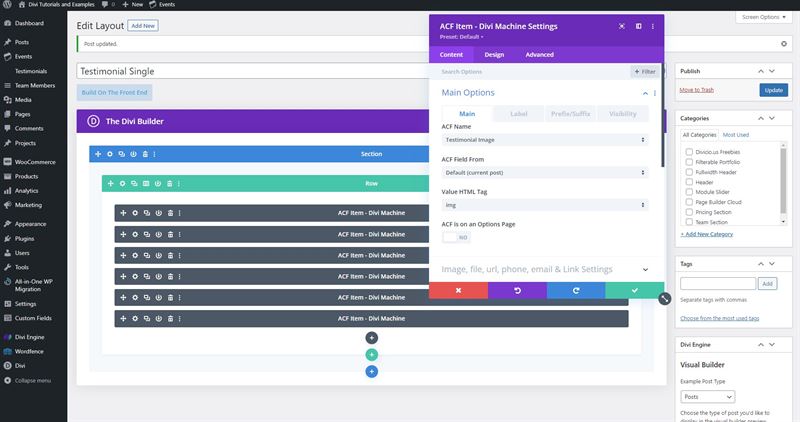Save module settings with green checkmark
The image size is (800, 422).
[635, 290]
